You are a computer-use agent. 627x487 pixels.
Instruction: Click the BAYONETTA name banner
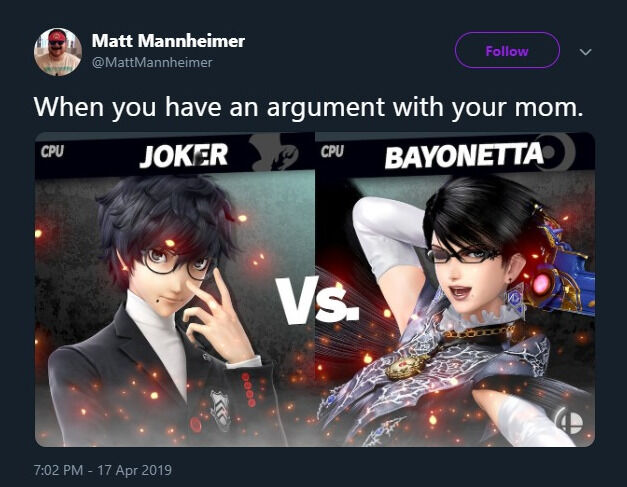pyautogui.click(x=464, y=156)
